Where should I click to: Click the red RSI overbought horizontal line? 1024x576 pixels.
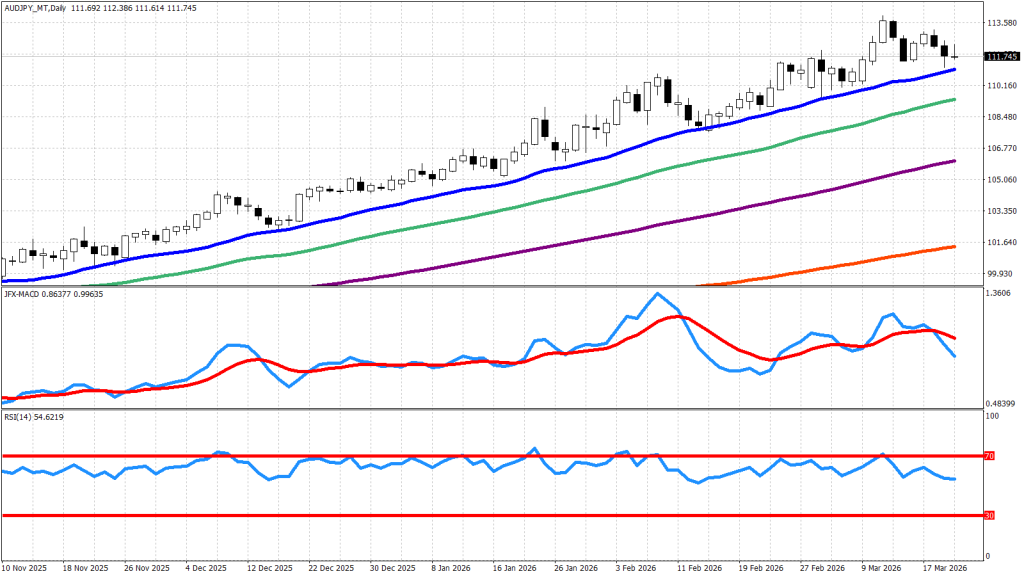(x=400, y=456)
